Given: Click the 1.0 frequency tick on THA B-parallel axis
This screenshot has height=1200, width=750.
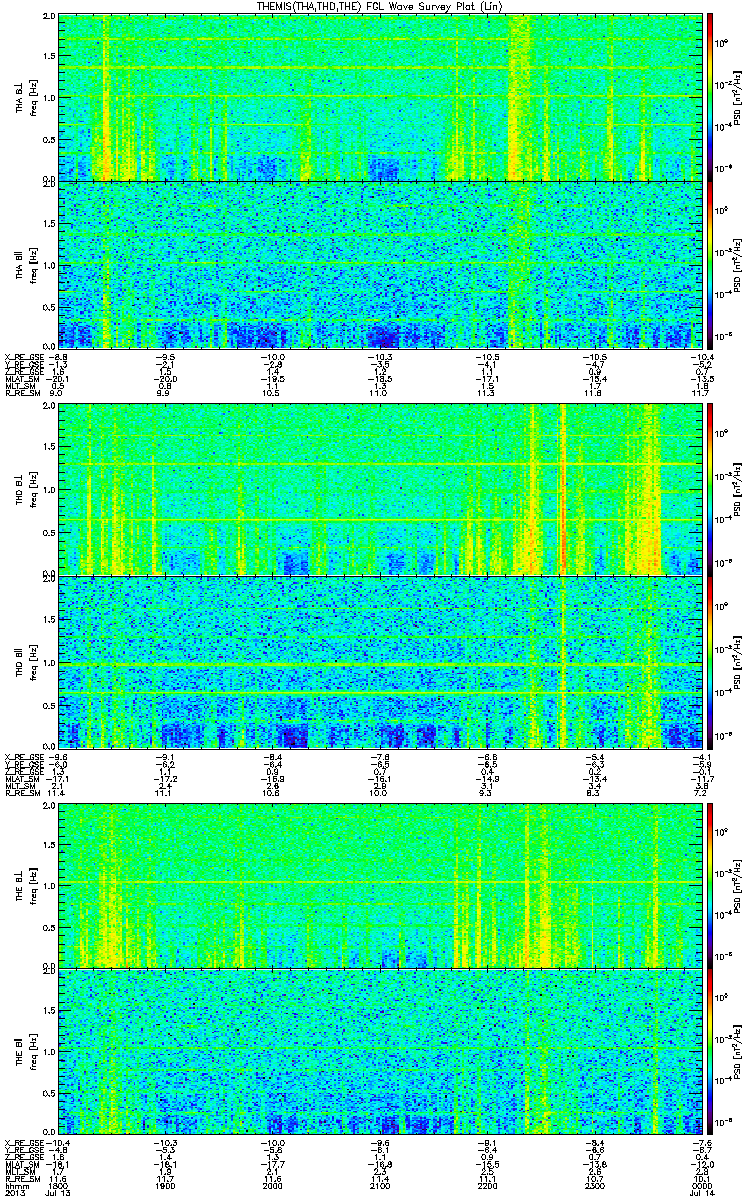Looking at the screenshot, I should click(x=49, y=264).
